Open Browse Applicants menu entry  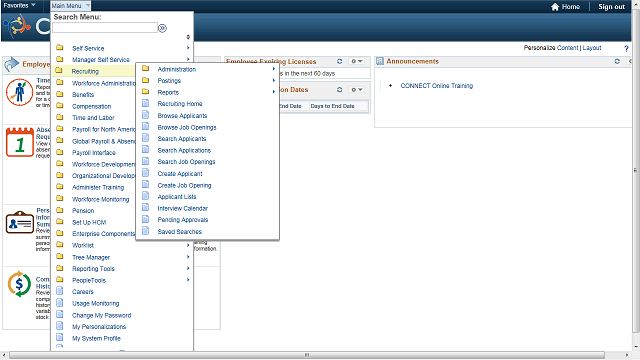pyautogui.click(x=182, y=116)
